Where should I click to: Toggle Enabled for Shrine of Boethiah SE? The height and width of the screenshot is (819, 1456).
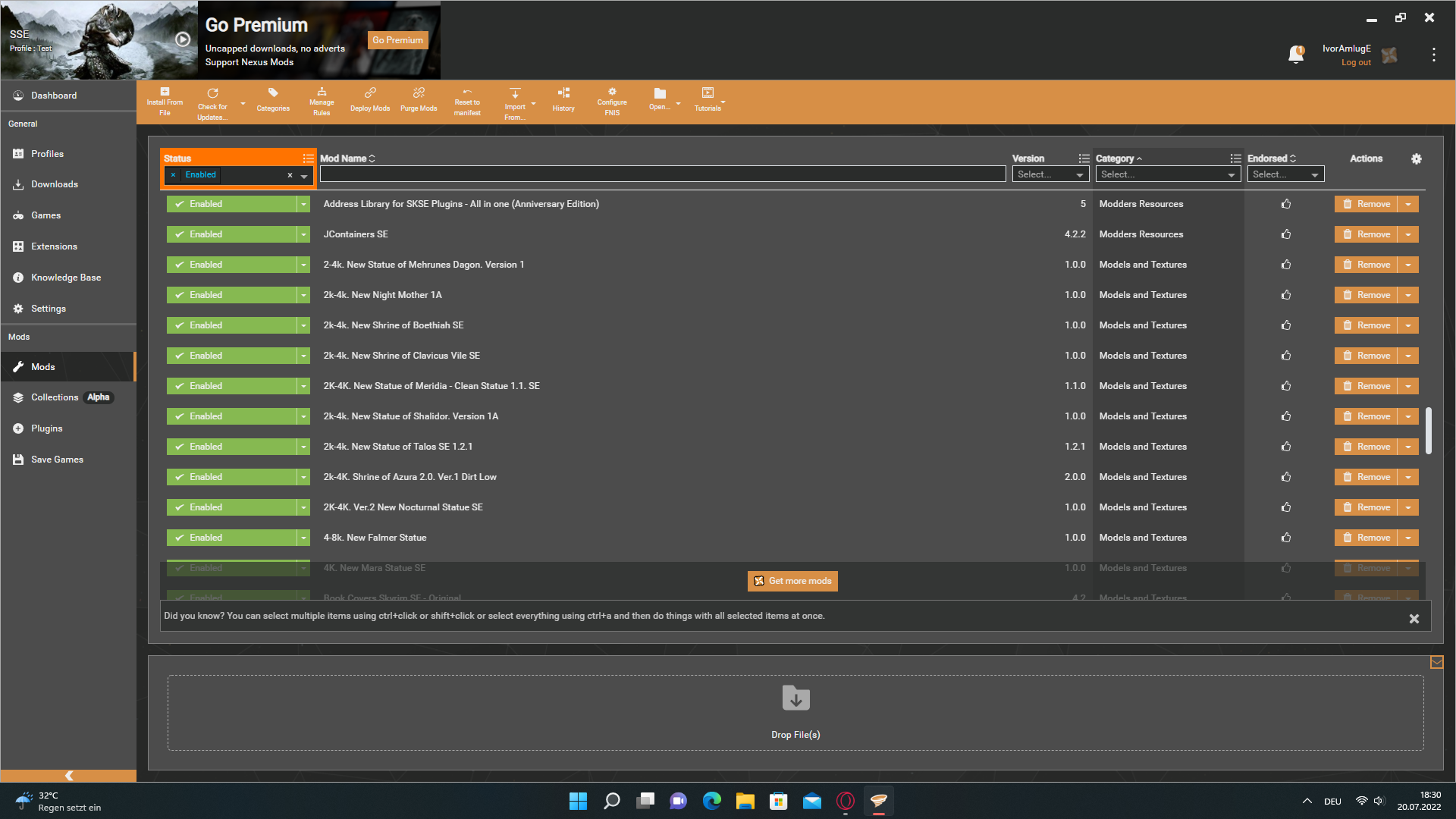point(231,325)
